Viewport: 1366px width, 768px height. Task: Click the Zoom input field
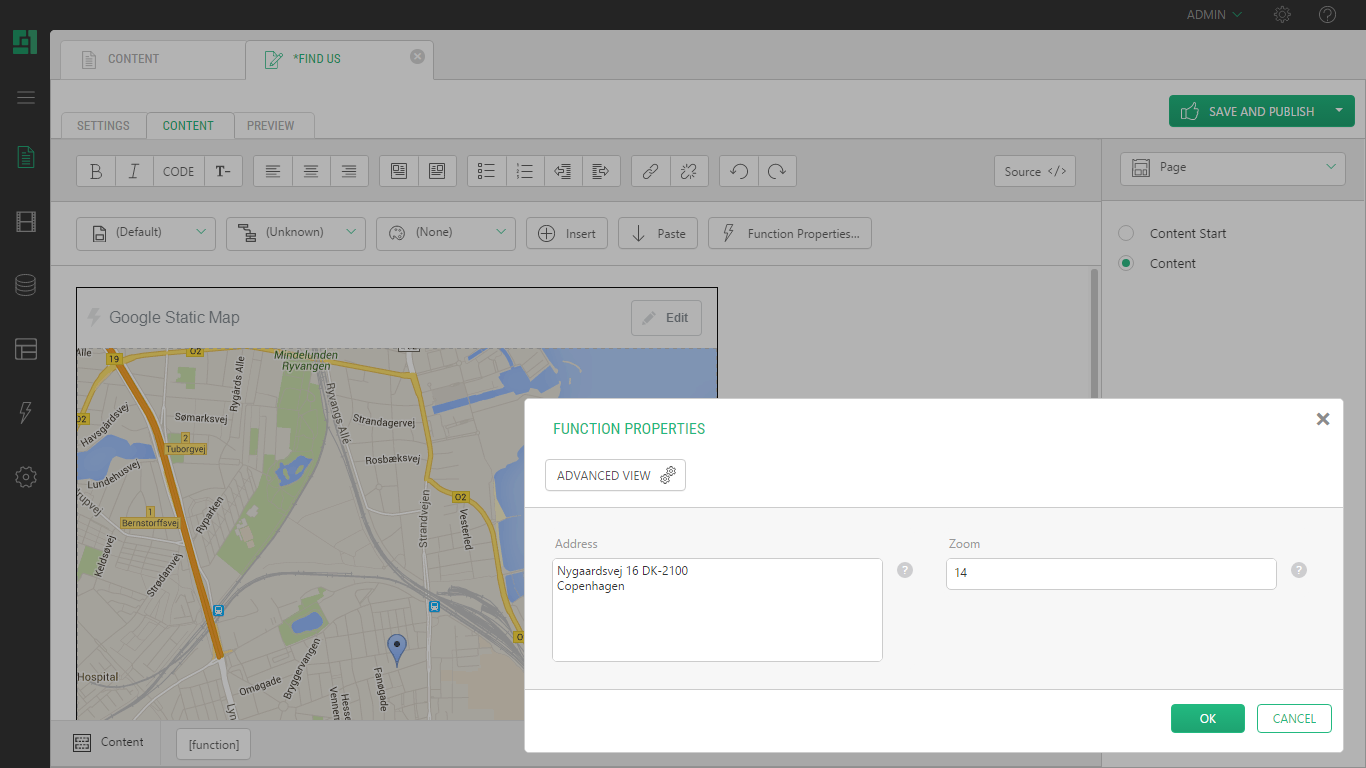click(1110, 574)
